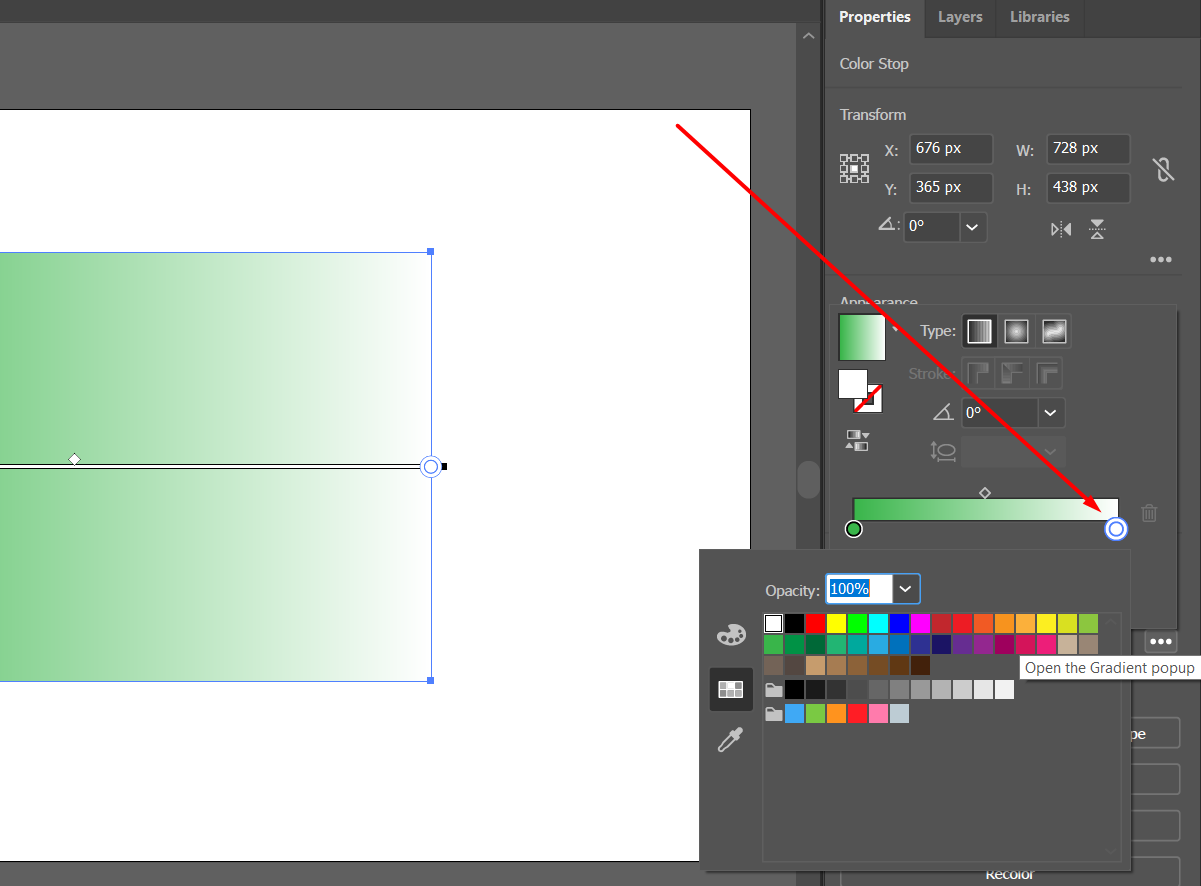This screenshot has width=1201, height=886.
Task: Select the Linear gradient type
Action: [979, 330]
